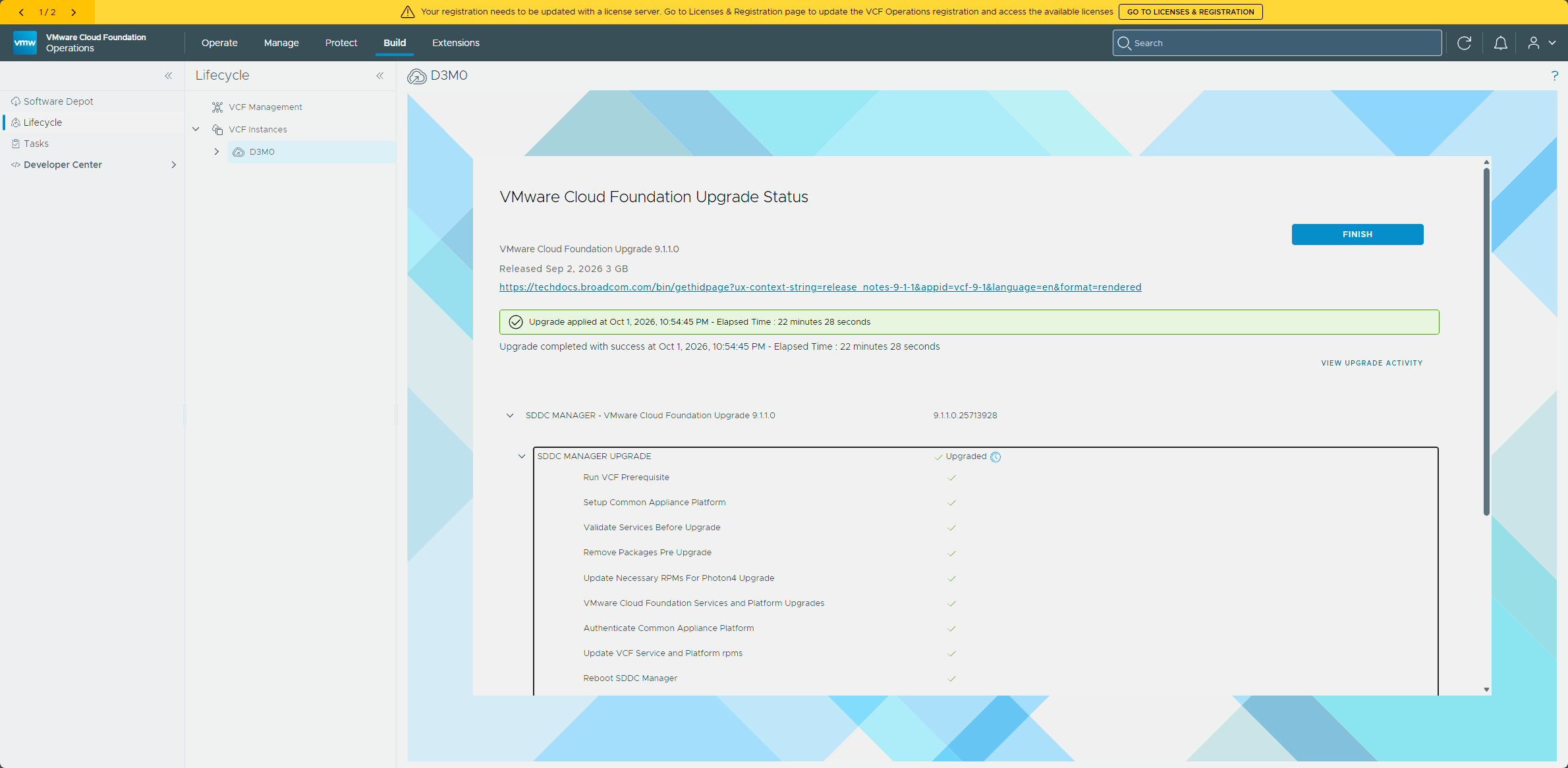Click the Tasks clipboard icon
The image size is (1568, 768).
click(x=16, y=144)
